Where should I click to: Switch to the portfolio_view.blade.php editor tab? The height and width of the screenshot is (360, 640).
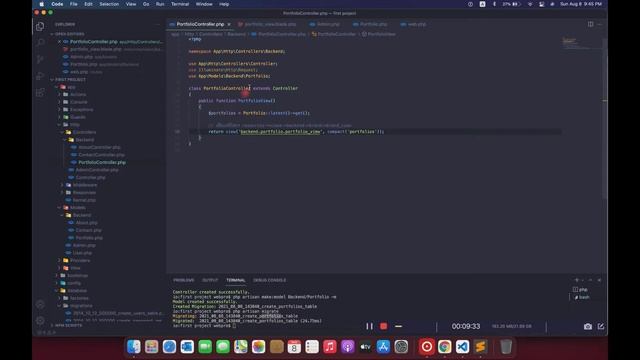tap(269, 24)
